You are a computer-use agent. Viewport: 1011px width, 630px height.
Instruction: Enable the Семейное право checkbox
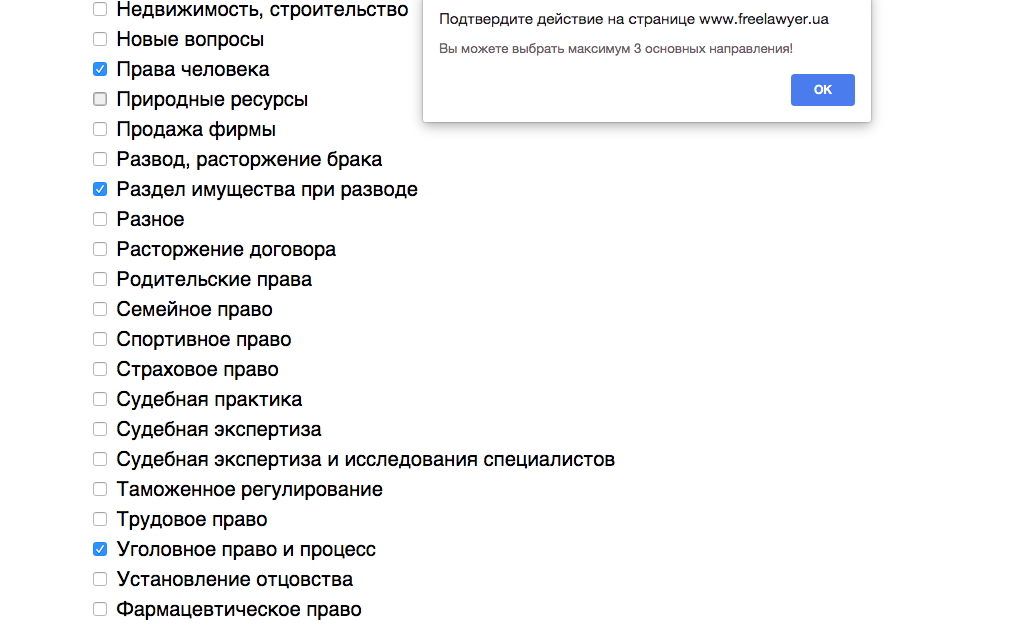click(x=100, y=309)
